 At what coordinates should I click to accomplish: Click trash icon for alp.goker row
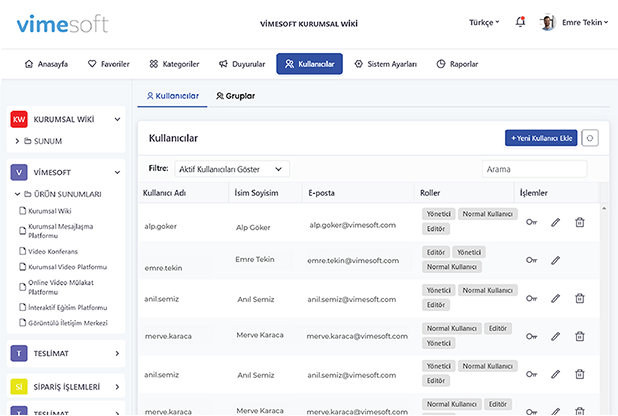(x=579, y=222)
